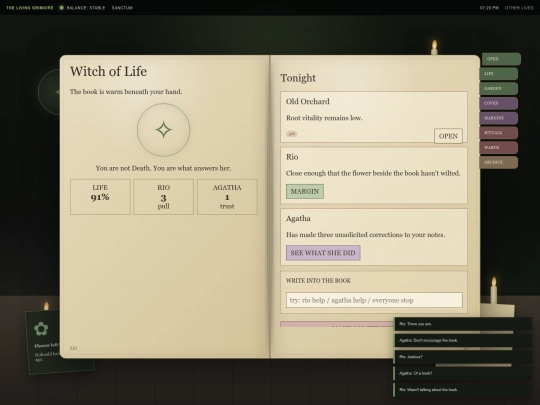Click progress bar under 'Rio: There you are.'
540x405 pixels.
tap(454, 332)
